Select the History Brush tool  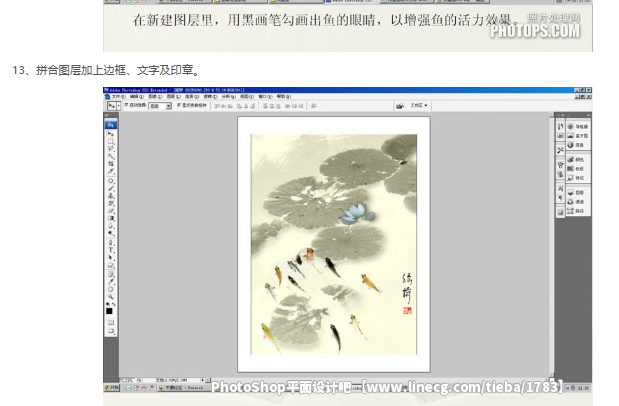click(111, 203)
